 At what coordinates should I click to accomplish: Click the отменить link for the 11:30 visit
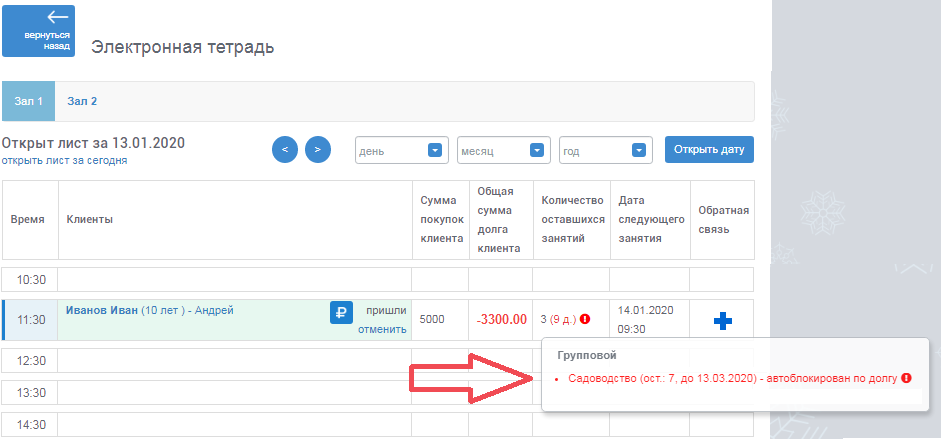[382, 329]
